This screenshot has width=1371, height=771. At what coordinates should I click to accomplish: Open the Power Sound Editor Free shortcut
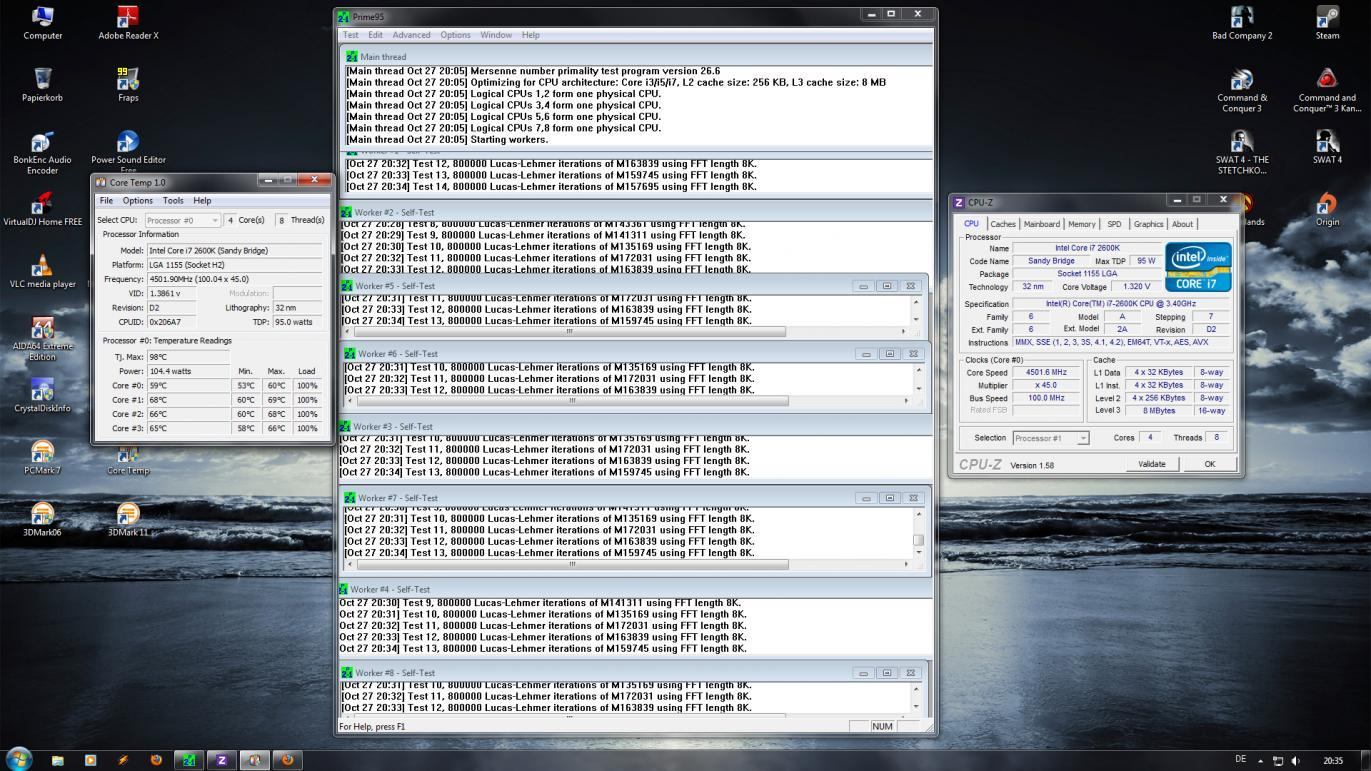point(128,152)
